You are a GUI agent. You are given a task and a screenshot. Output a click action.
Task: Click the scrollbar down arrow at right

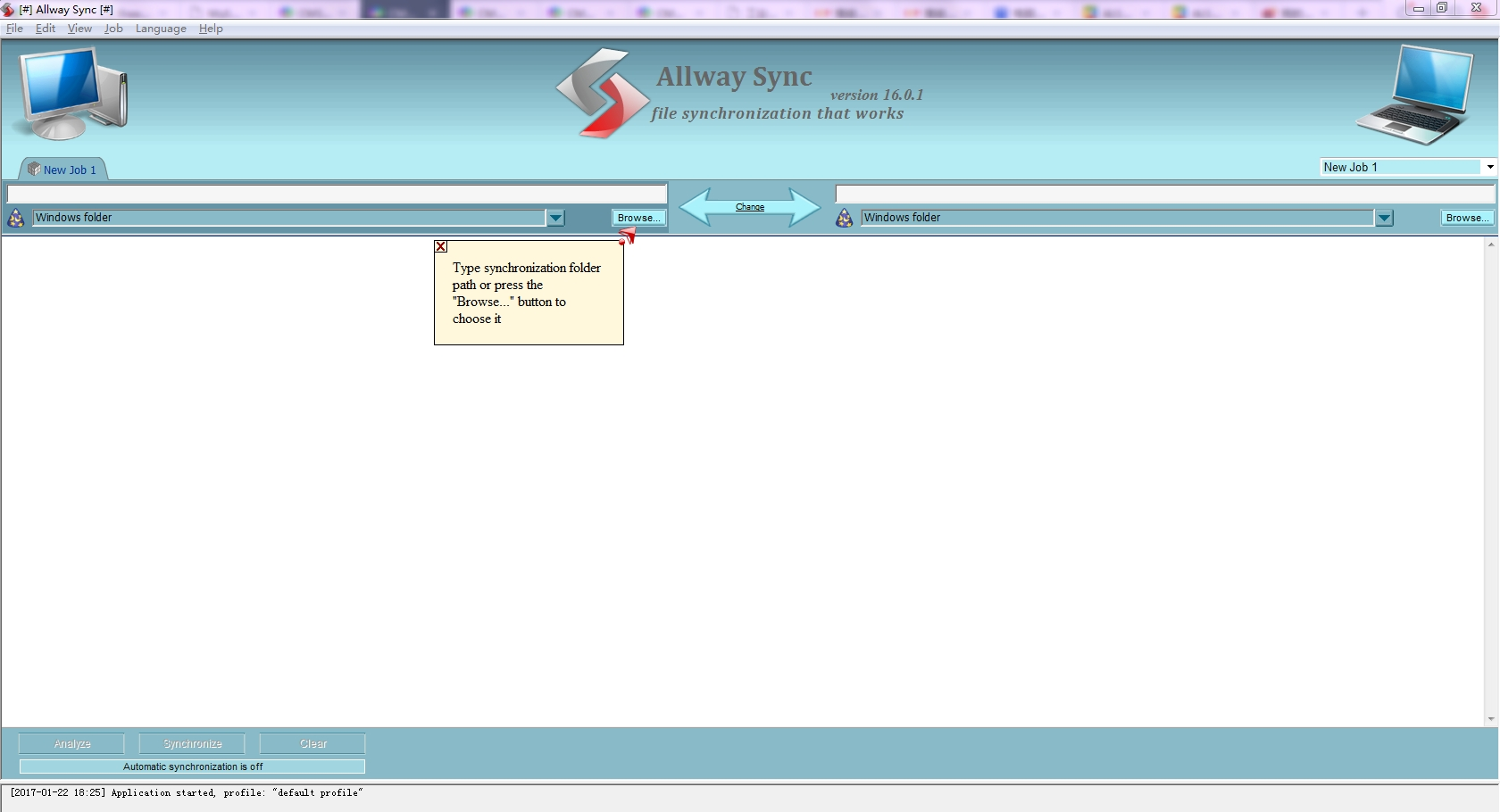click(1490, 719)
